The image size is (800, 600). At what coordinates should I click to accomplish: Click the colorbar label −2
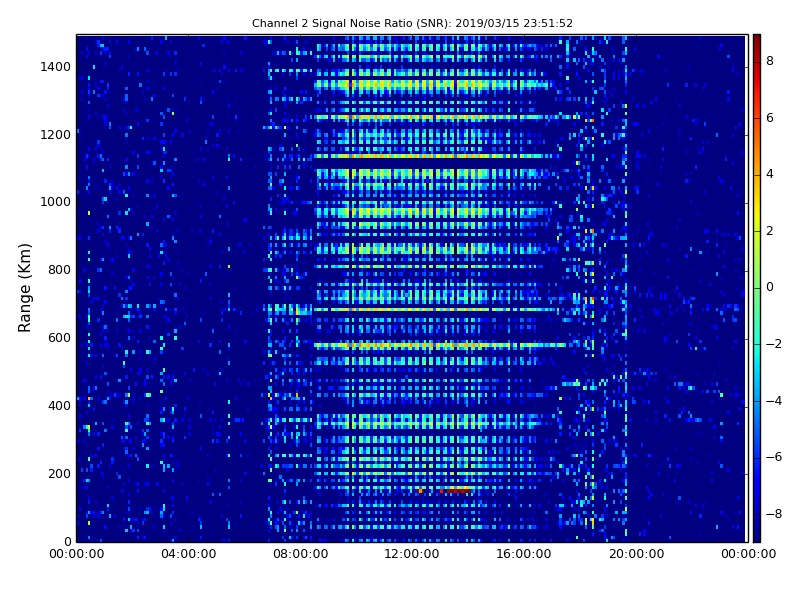pos(773,344)
